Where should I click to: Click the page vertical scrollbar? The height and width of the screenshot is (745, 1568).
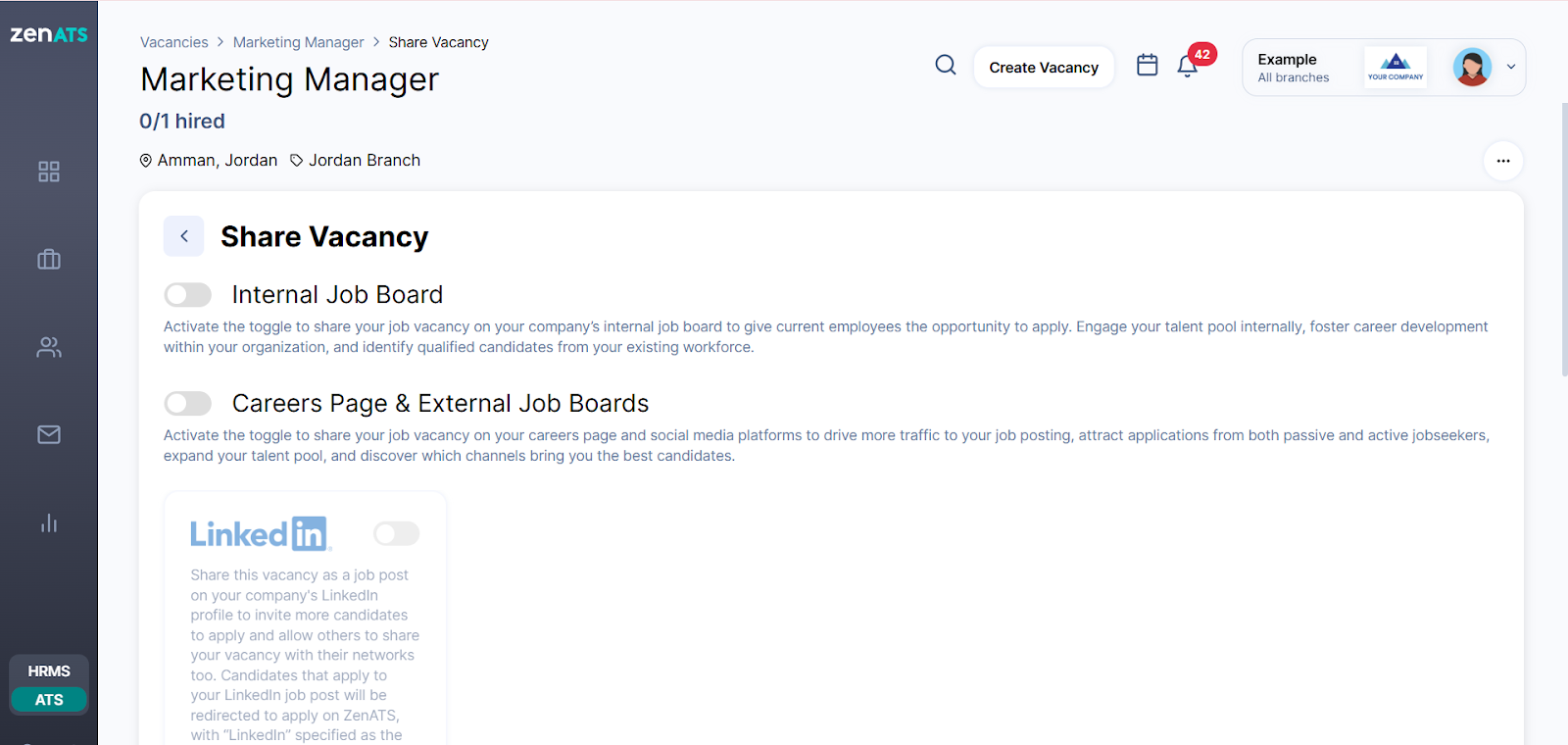point(1564,238)
